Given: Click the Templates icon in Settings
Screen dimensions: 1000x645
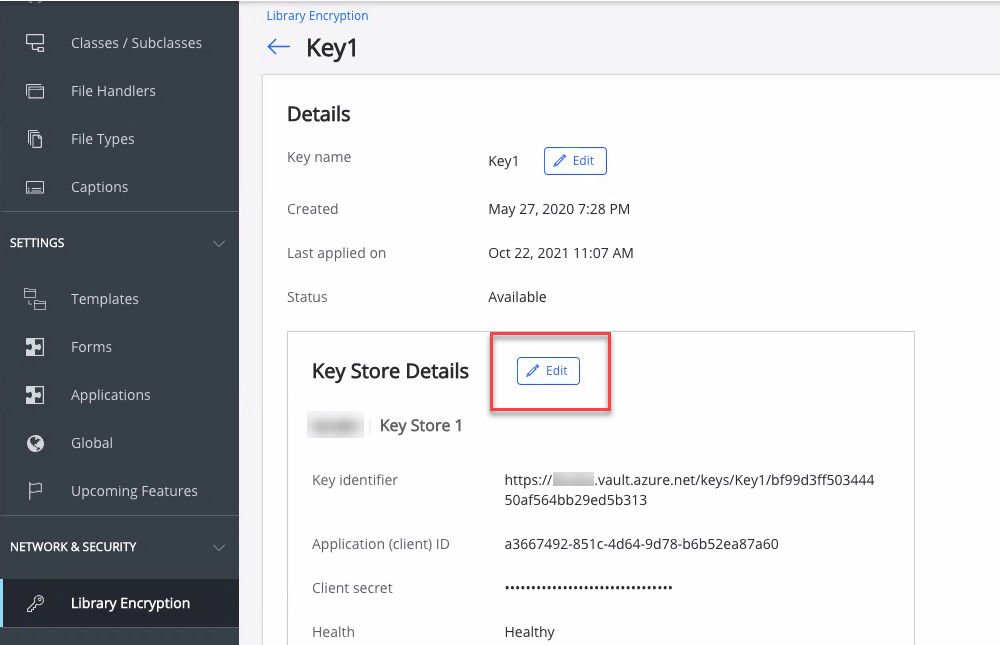Looking at the screenshot, I should (x=35, y=299).
